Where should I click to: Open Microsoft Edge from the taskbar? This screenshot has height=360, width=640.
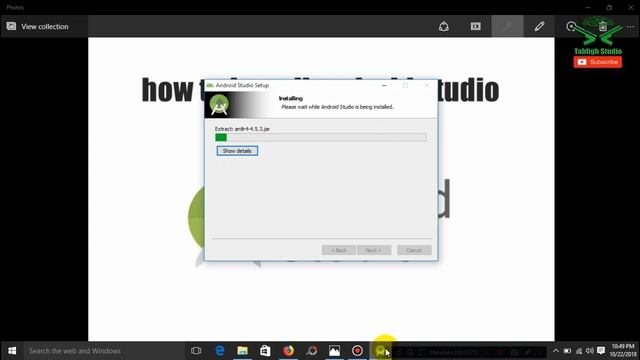220,351
